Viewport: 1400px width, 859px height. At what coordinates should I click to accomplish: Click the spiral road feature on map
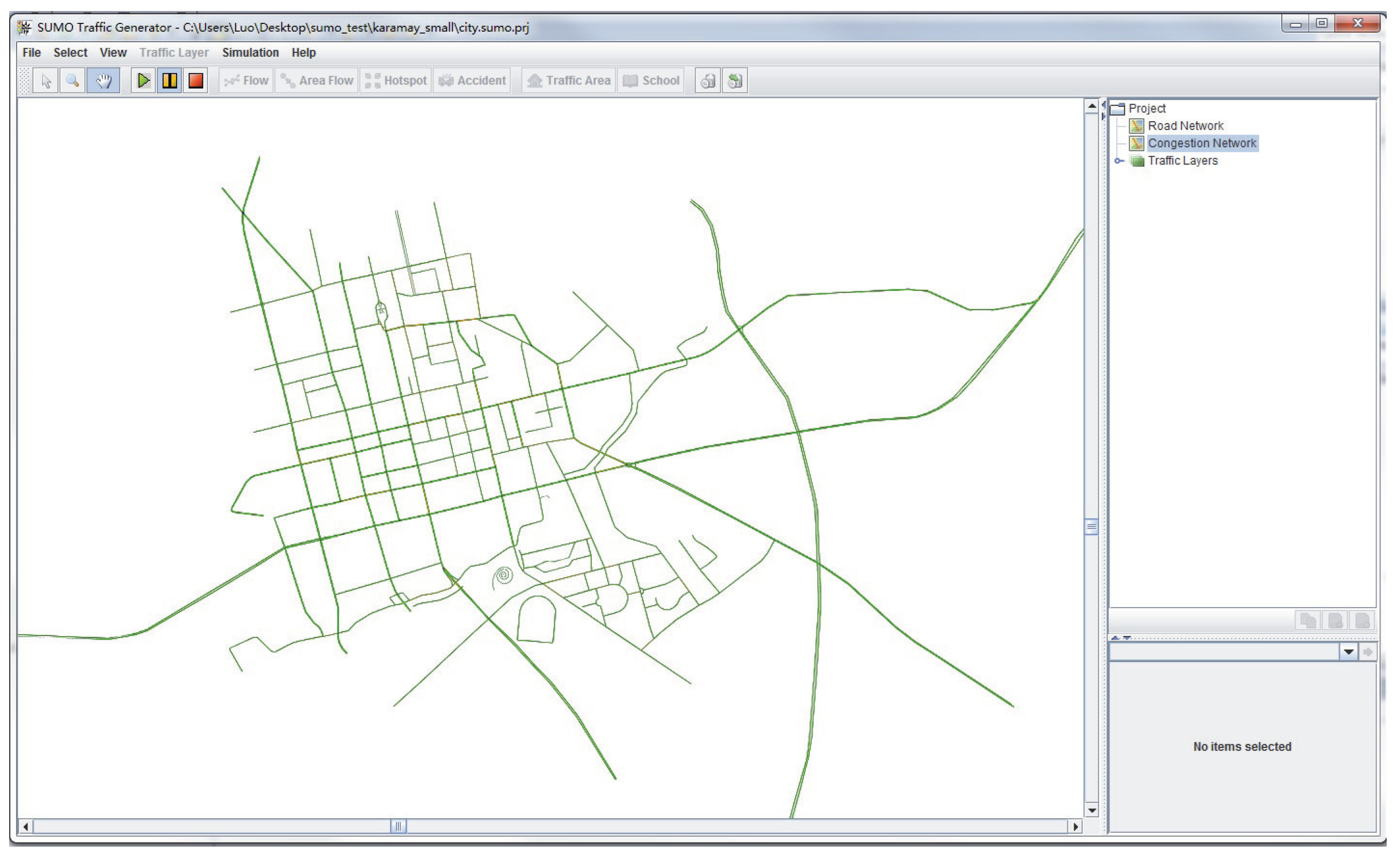pos(503,575)
